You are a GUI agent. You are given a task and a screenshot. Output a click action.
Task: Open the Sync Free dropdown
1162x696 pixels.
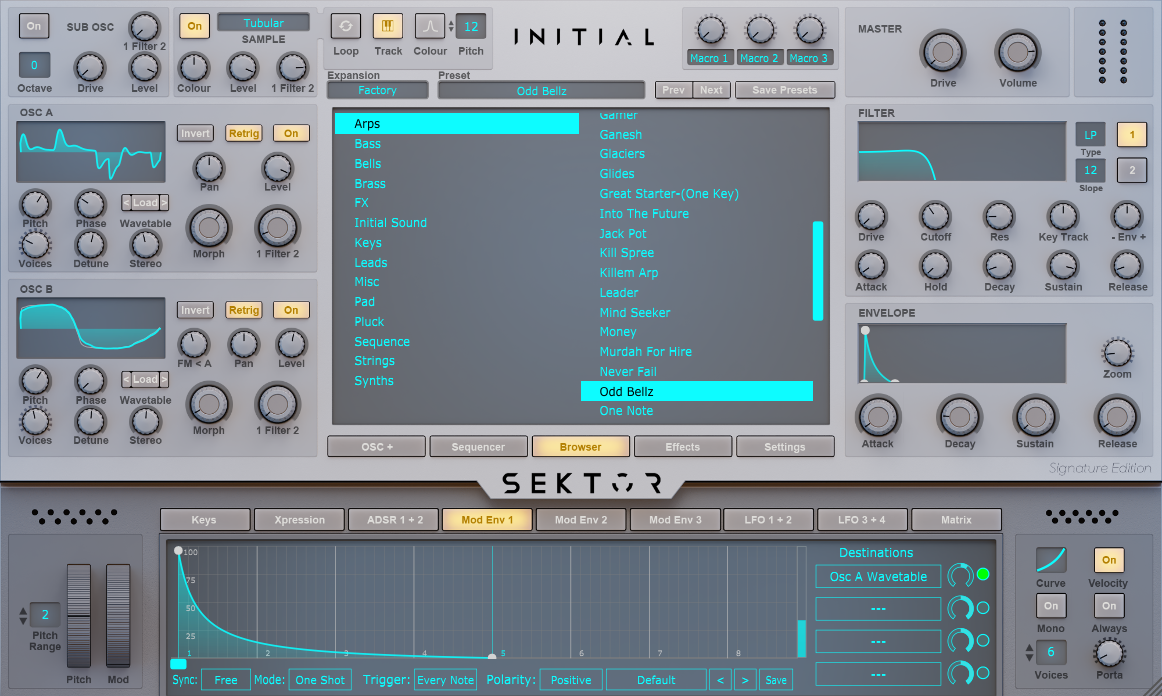coord(225,680)
